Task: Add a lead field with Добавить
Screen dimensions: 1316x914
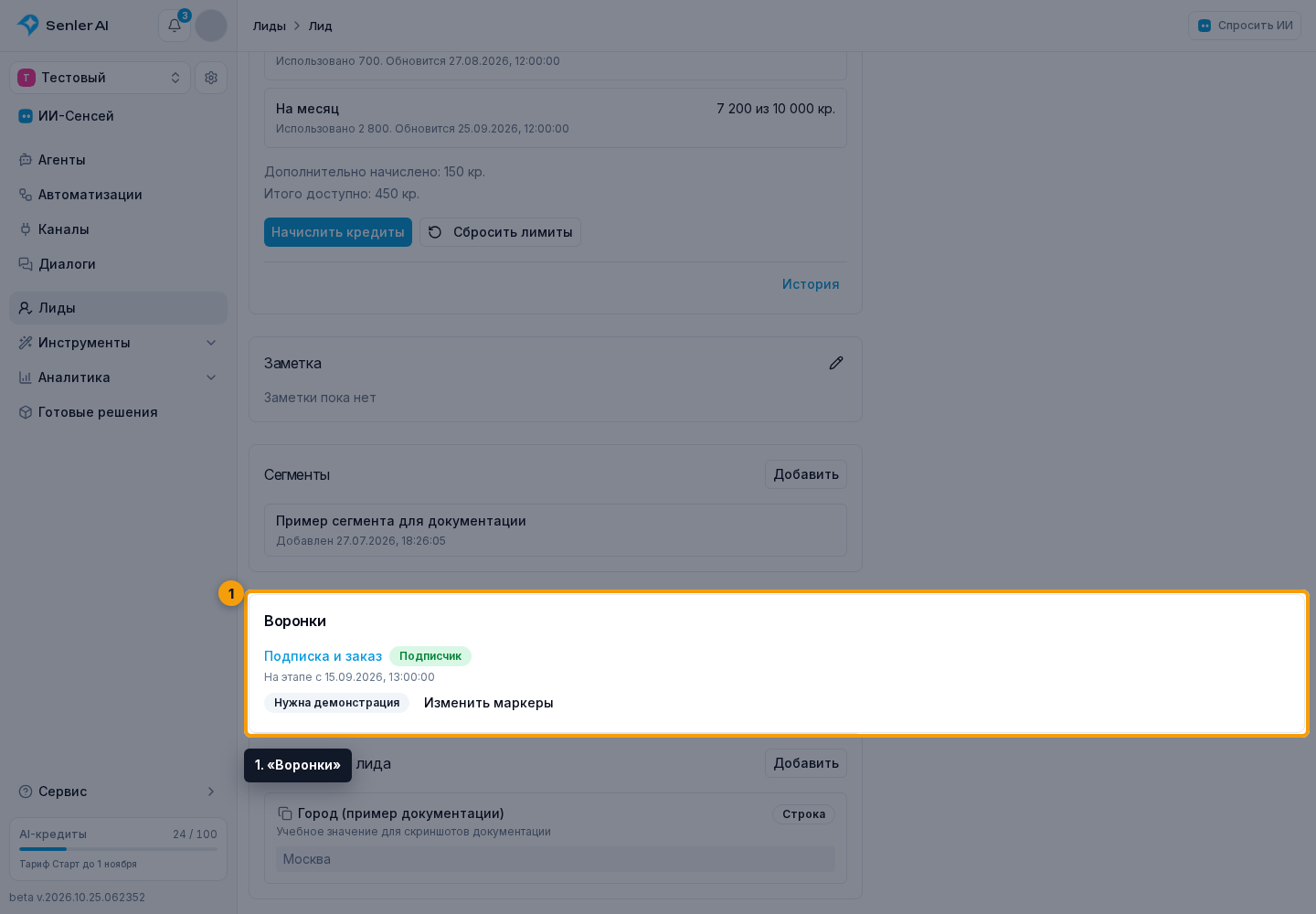Action: click(x=806, y=763)
